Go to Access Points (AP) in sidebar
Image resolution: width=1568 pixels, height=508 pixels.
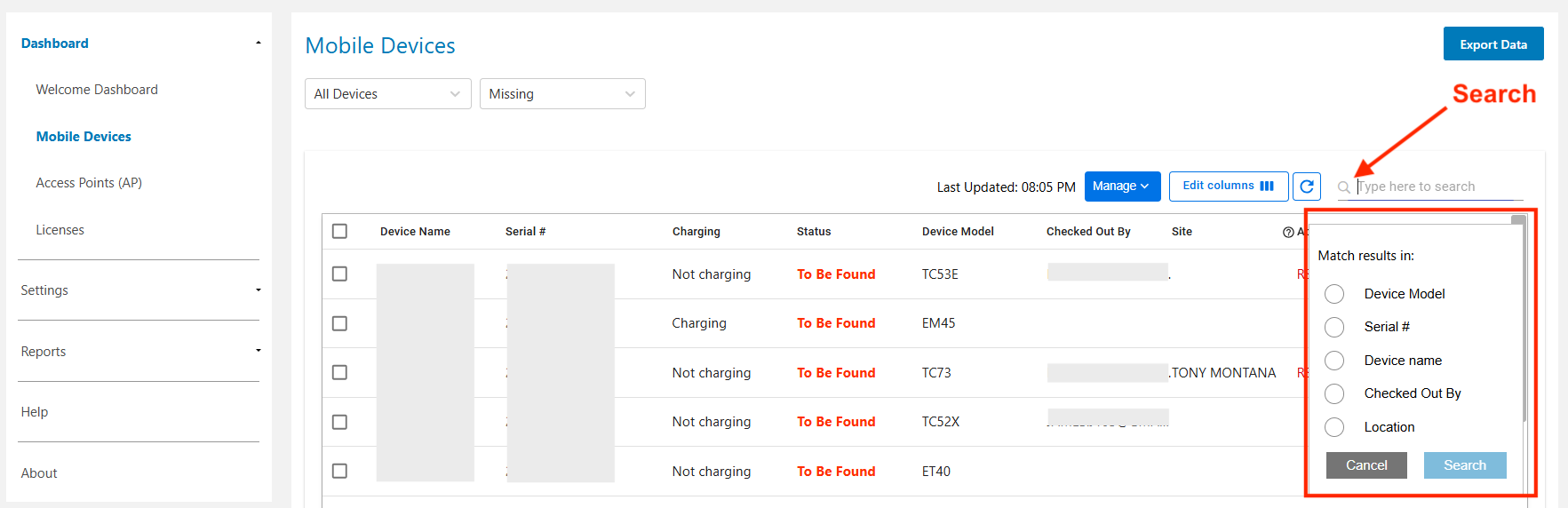89,183
